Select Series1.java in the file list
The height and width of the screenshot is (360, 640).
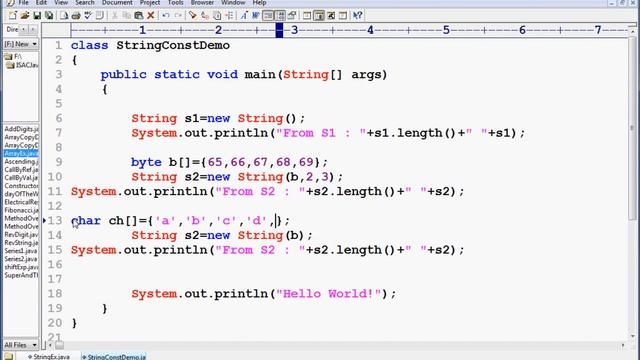coord(21,251)
